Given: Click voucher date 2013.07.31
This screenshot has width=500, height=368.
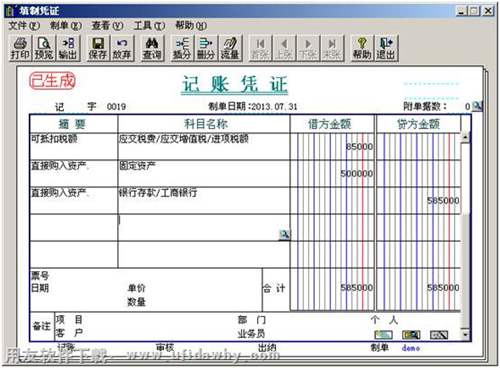Looking at the screenshot, I should tap(274, 107).
